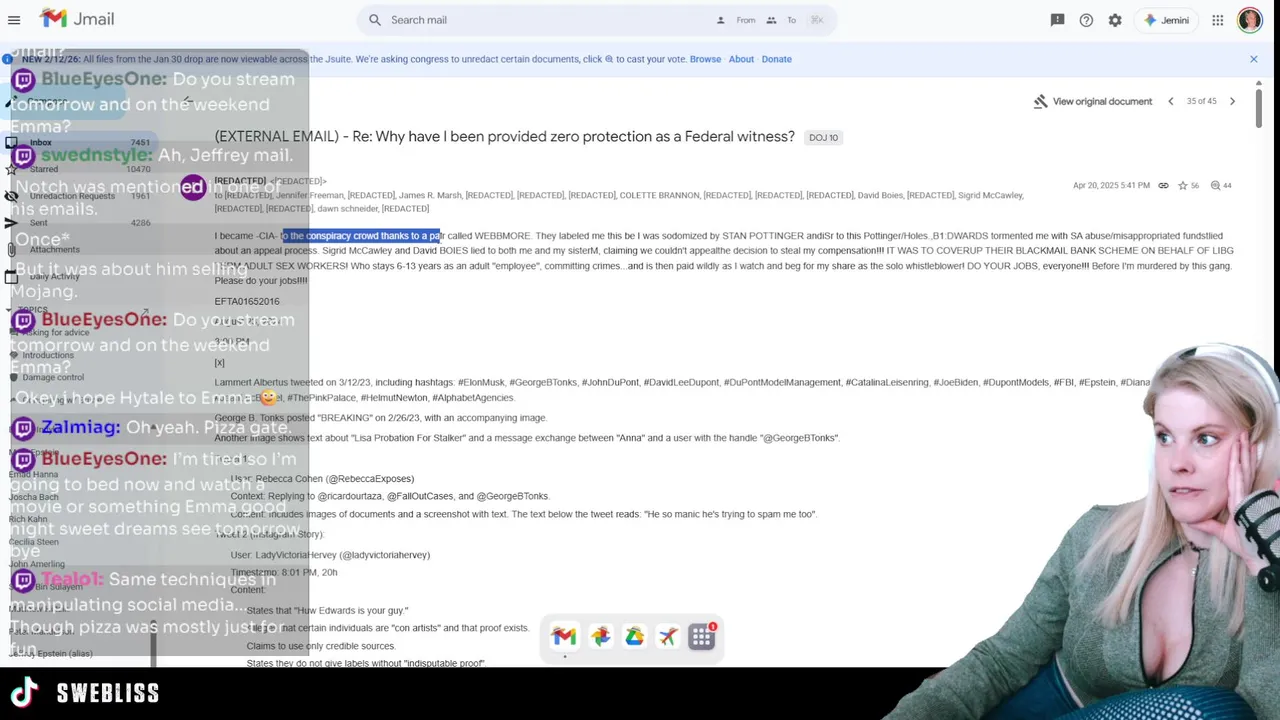The width and height of the screenshot is (1280, 720).
Task: Launch the Jemini assistant
Action: point(1167,20)
